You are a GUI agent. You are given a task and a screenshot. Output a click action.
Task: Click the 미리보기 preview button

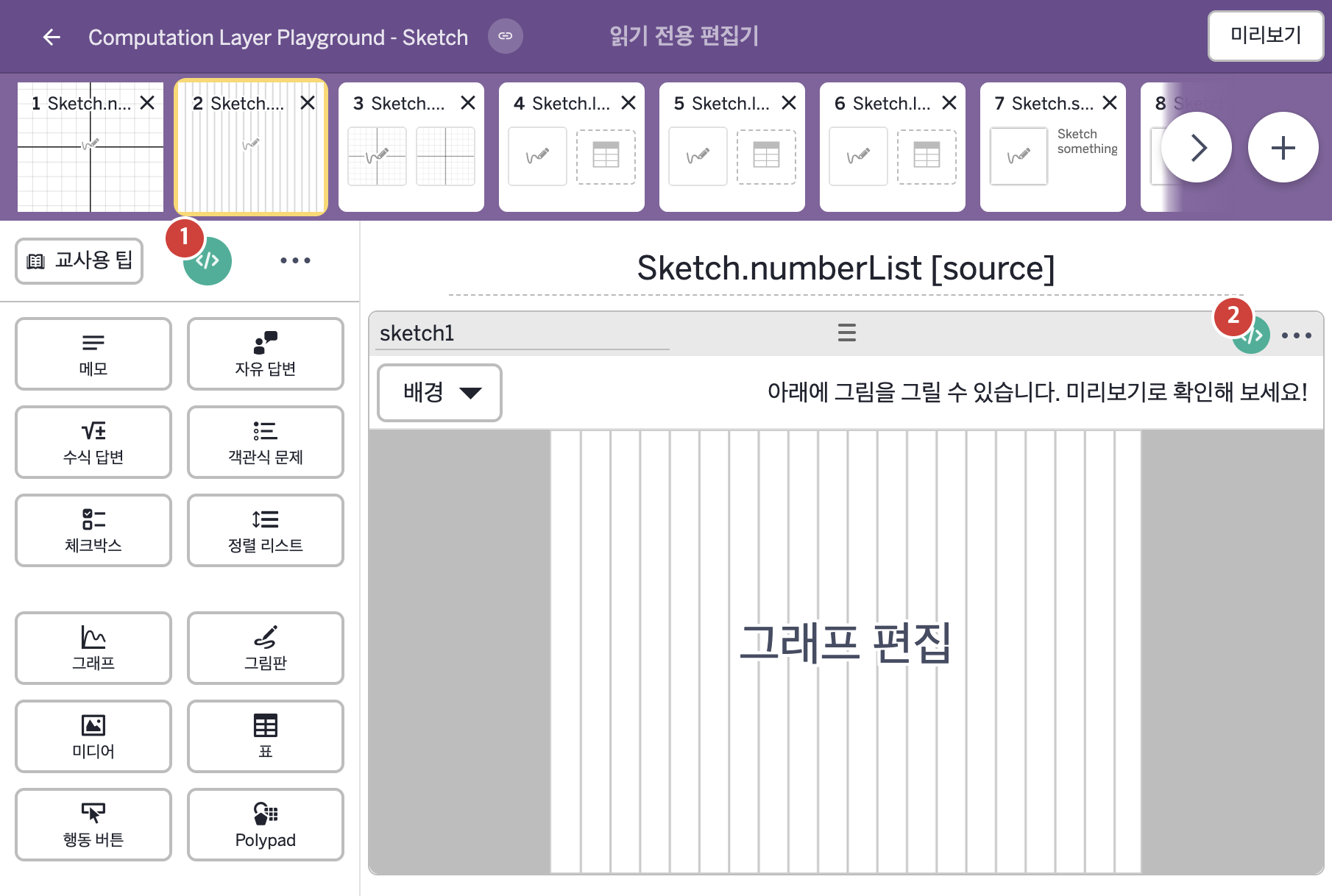tap(1266, 35)
